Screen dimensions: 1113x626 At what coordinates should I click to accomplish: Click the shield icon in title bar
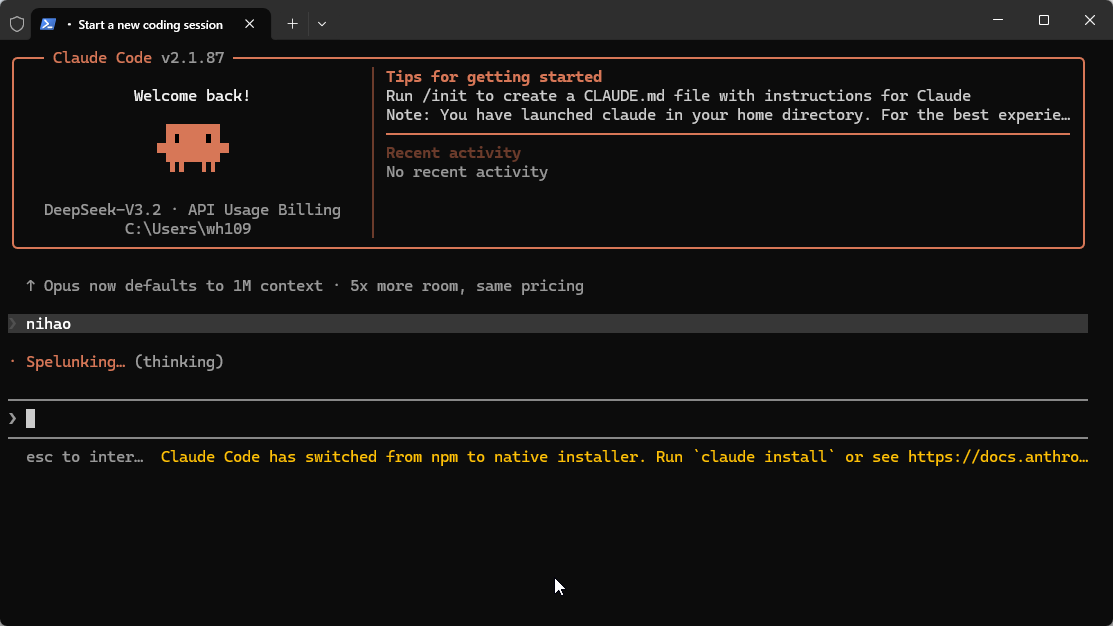17,24
